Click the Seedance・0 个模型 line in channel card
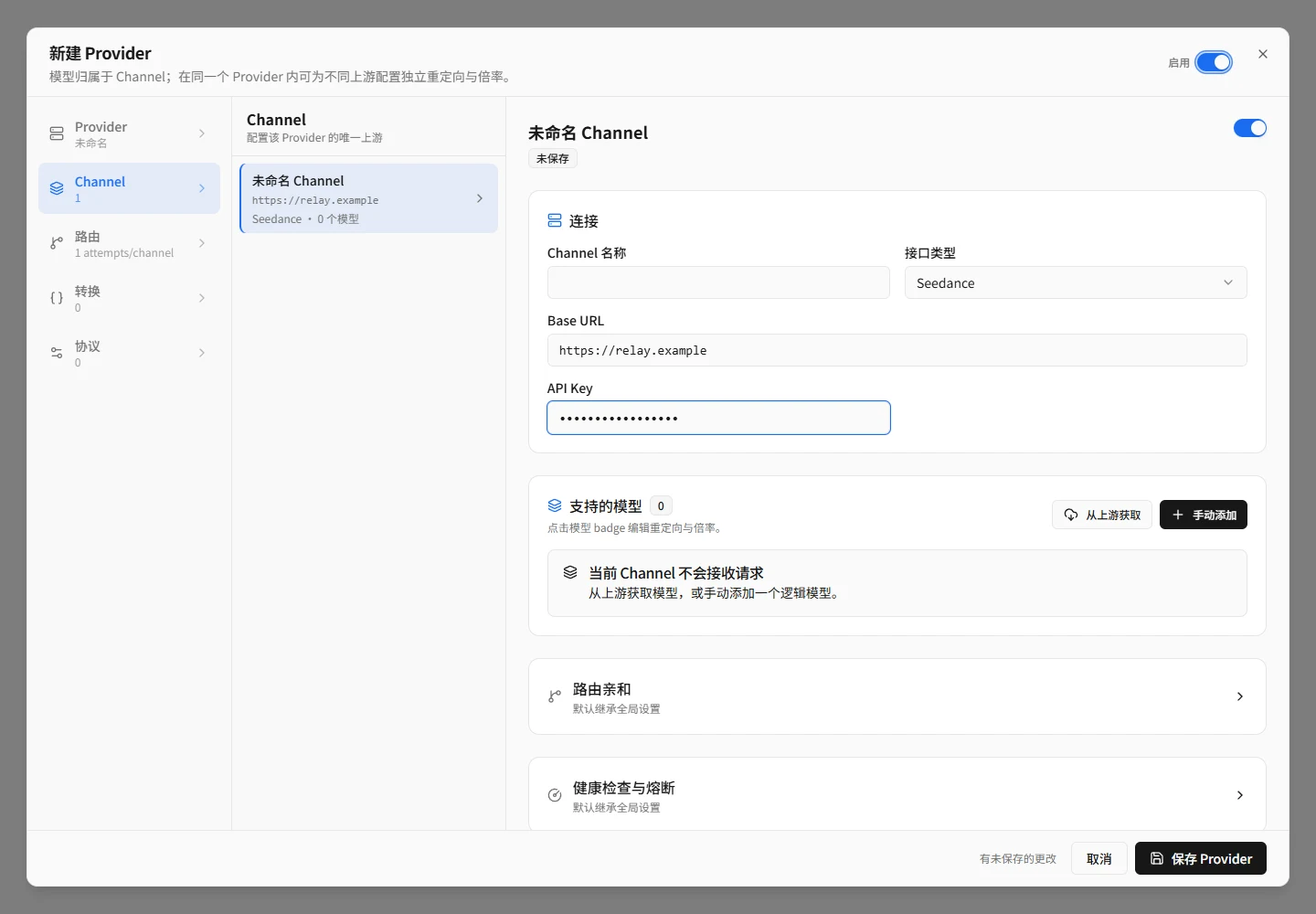Viewport: 1316px width, 914px height. tap(305, 219)
